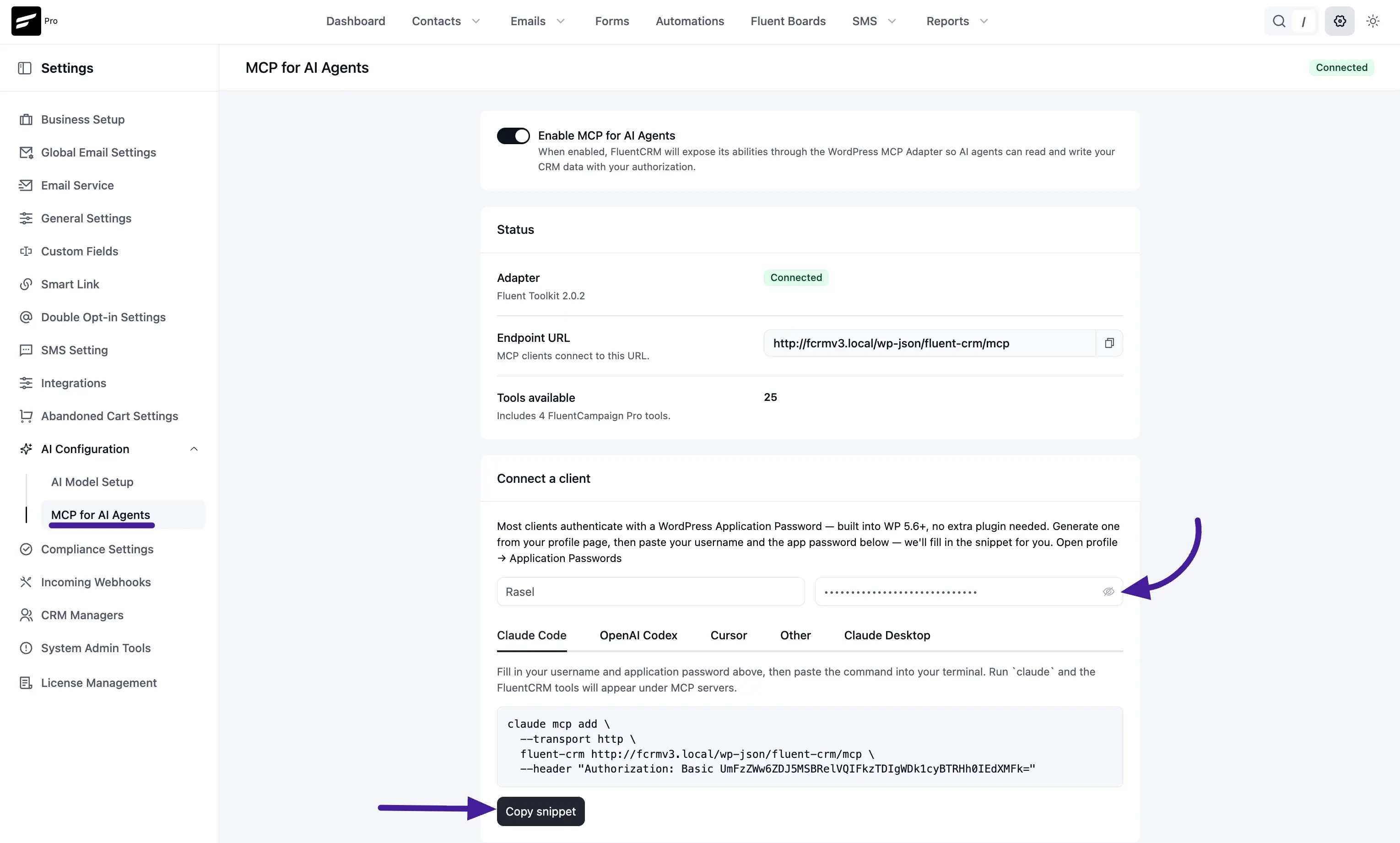The image size is (1400, 843).
Task: Click the settings gear icon
Action: pos(1339,21)
